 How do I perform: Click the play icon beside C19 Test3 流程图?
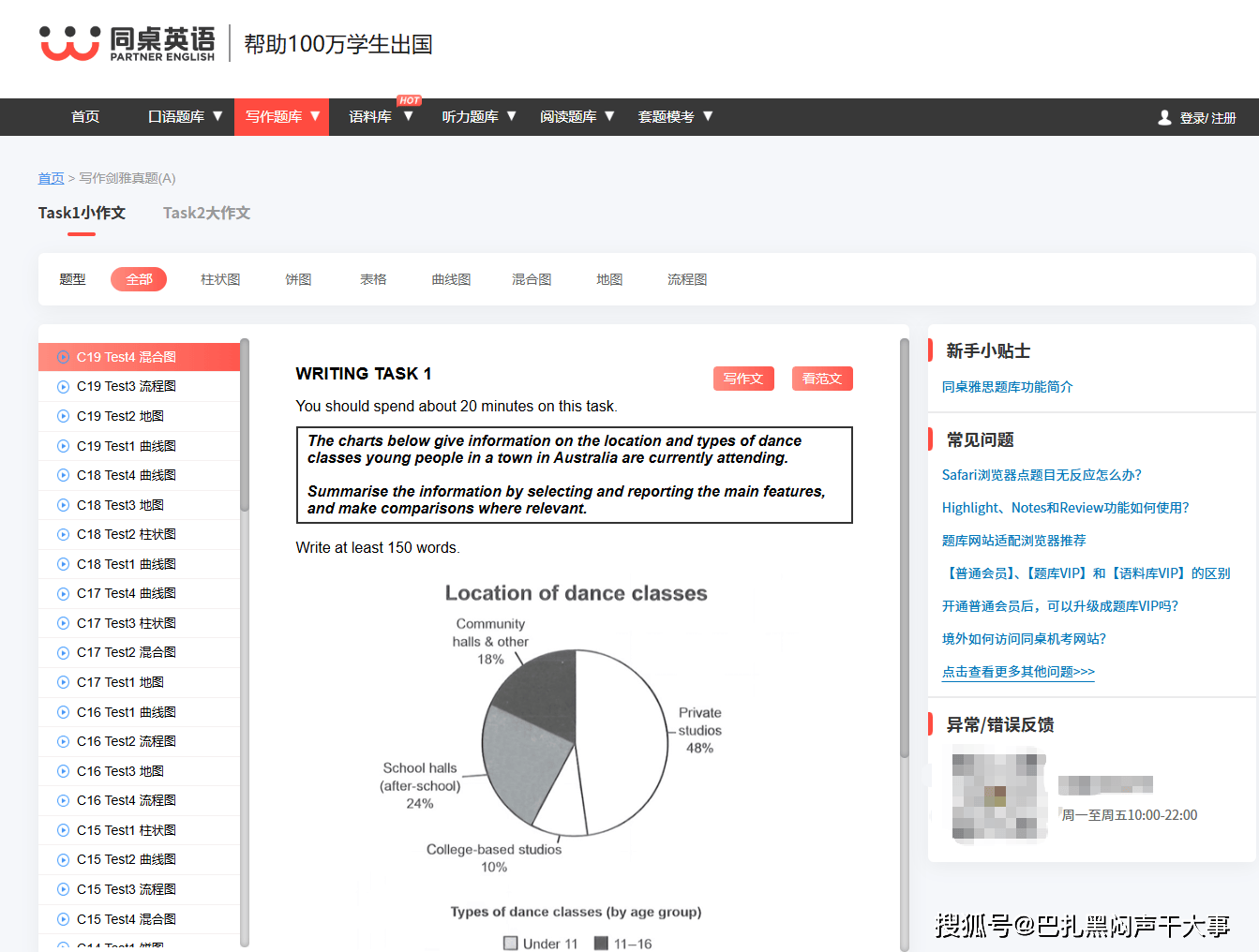point(63,386)
